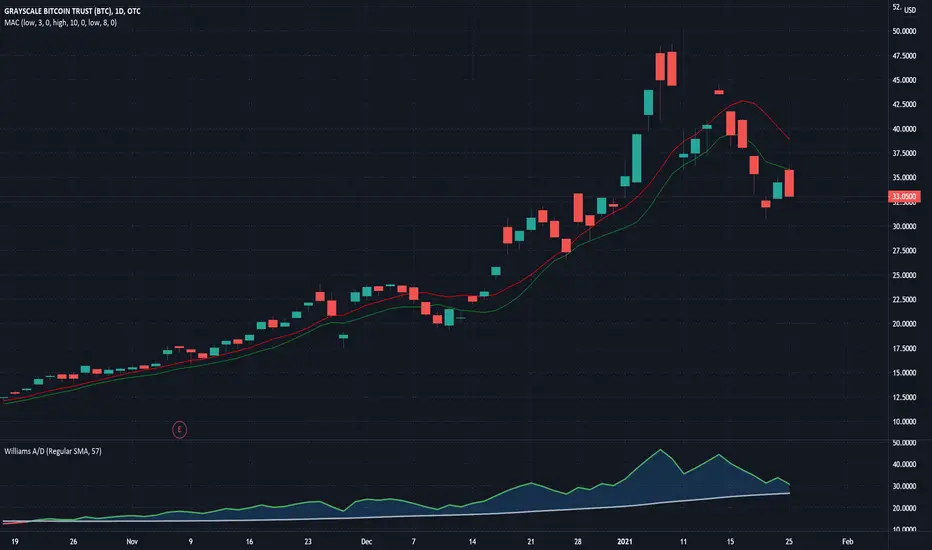Click the 12.5000 price axis label
Viewport: 932px width, 550px height.
904,397
